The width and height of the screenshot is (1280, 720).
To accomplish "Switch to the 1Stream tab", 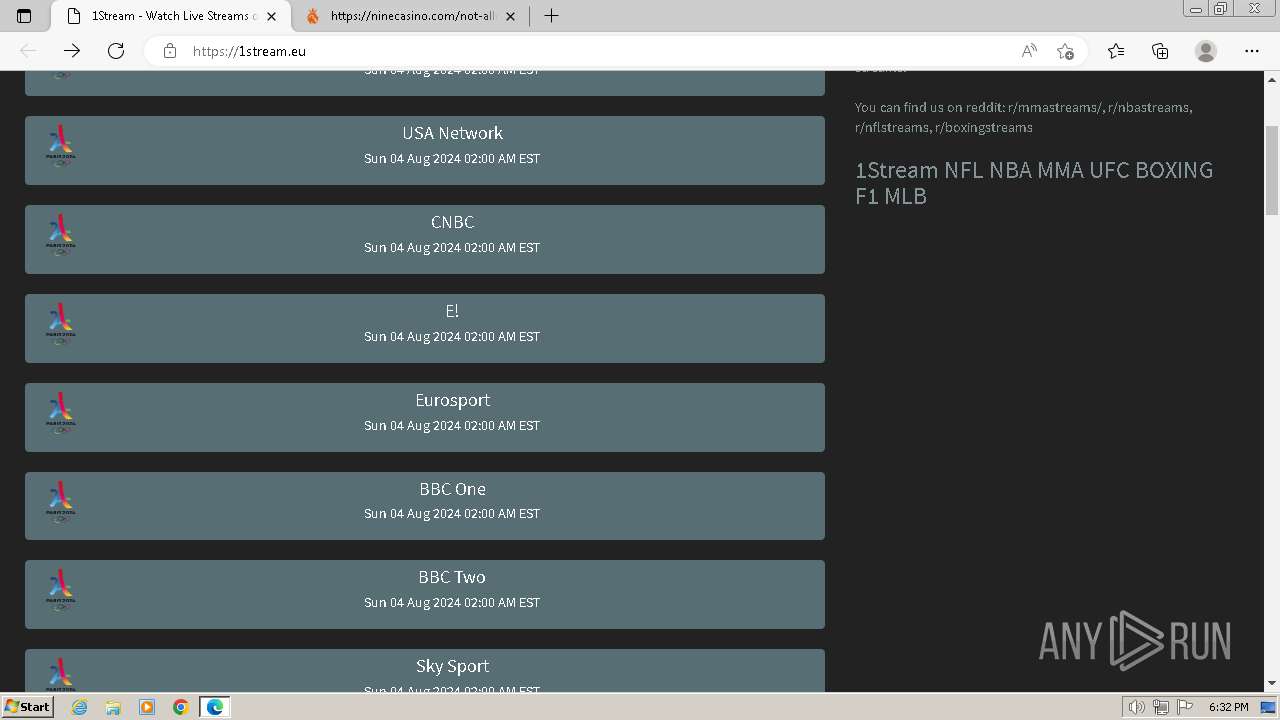I will pyautogui.click(x=172, y=16).
